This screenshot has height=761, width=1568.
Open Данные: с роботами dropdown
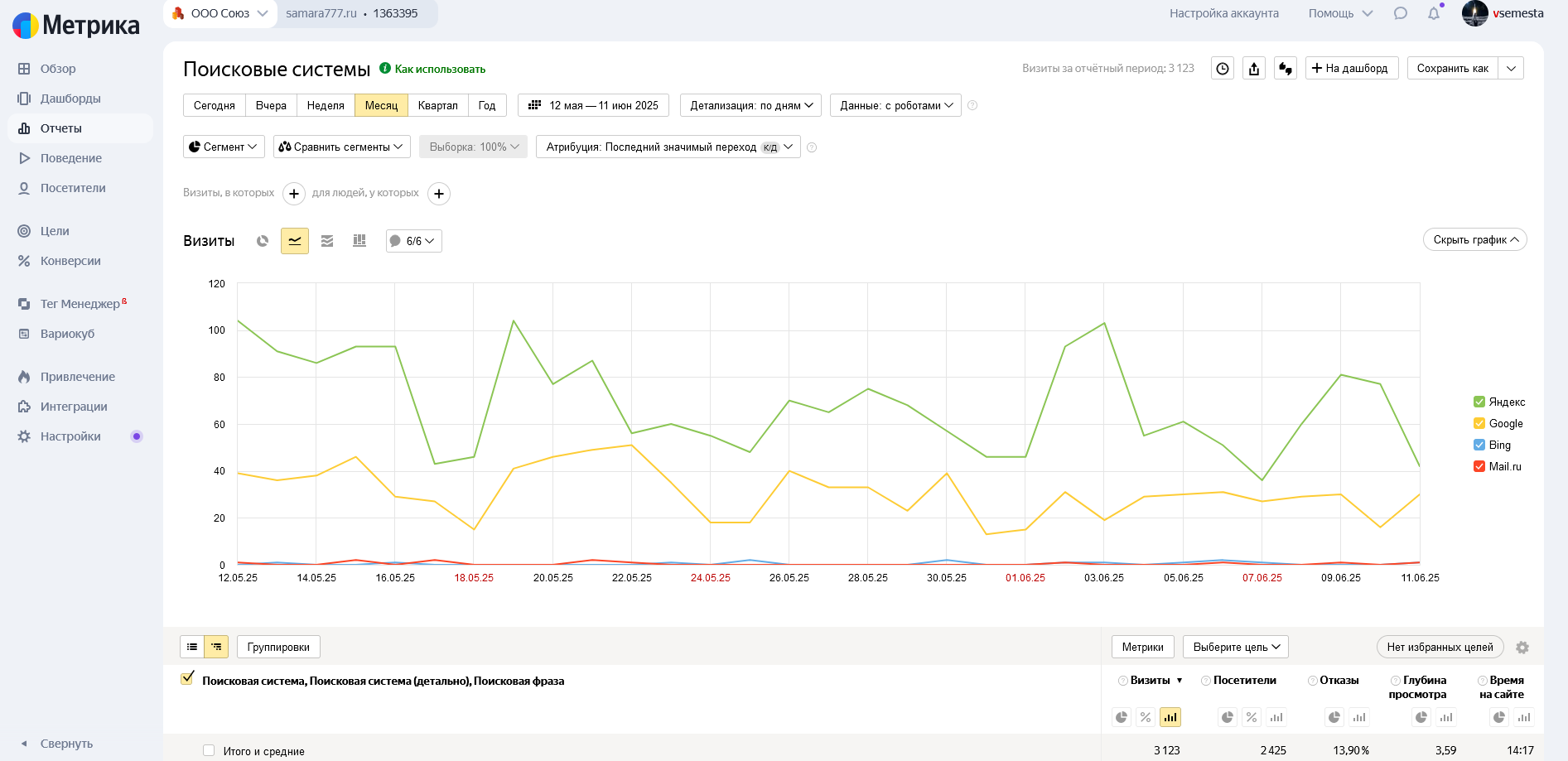click(x=895, y=105)
